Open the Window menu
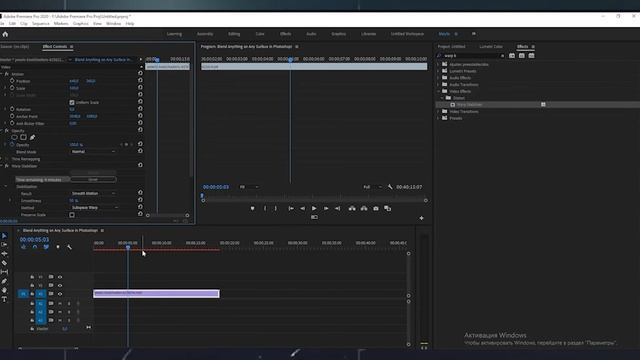Screen dimensions: 640x360 pos(113,24)
